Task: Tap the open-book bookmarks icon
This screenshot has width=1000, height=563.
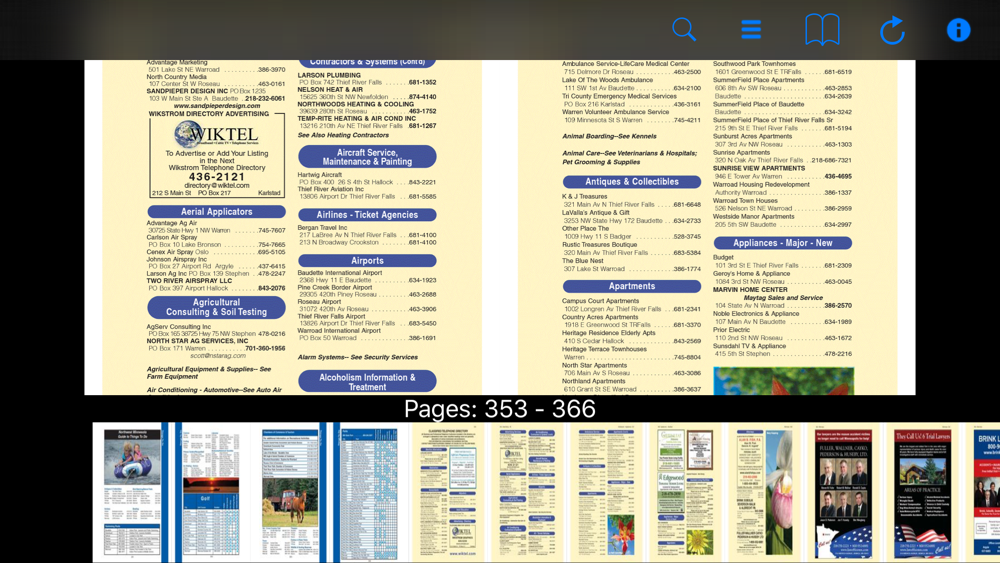Action: 822,29
